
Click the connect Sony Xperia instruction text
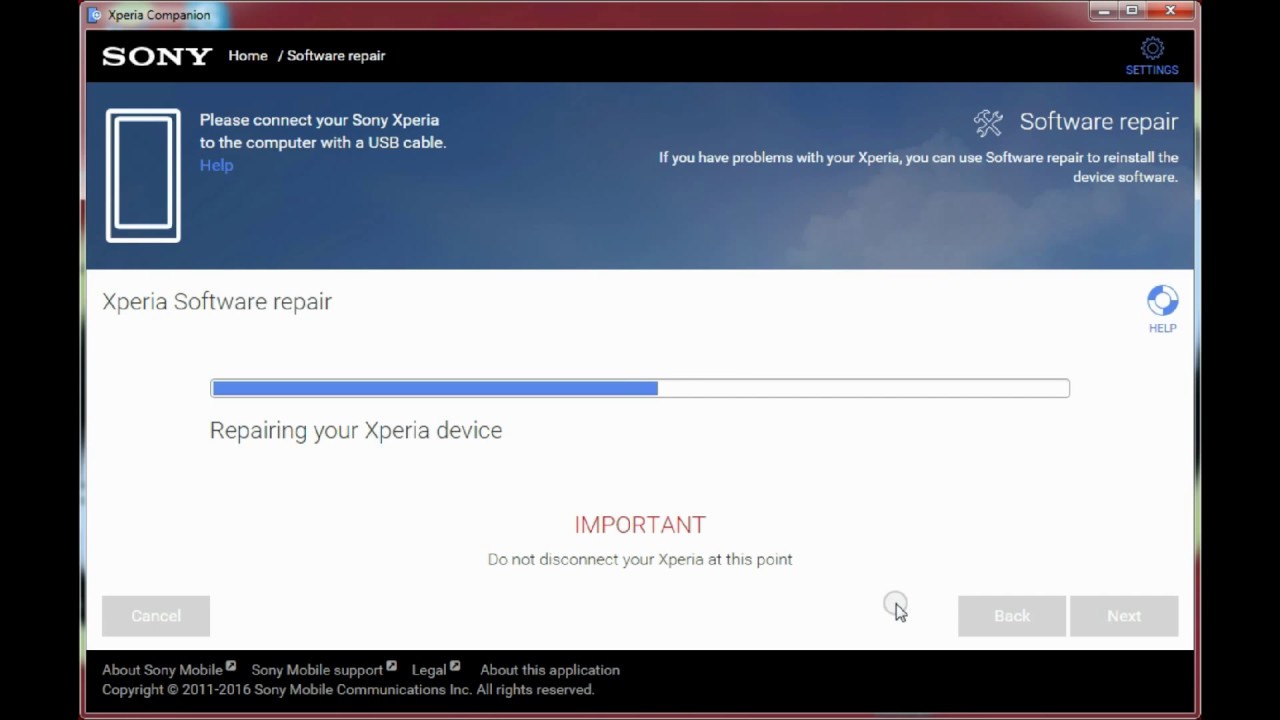click(323, 131)
